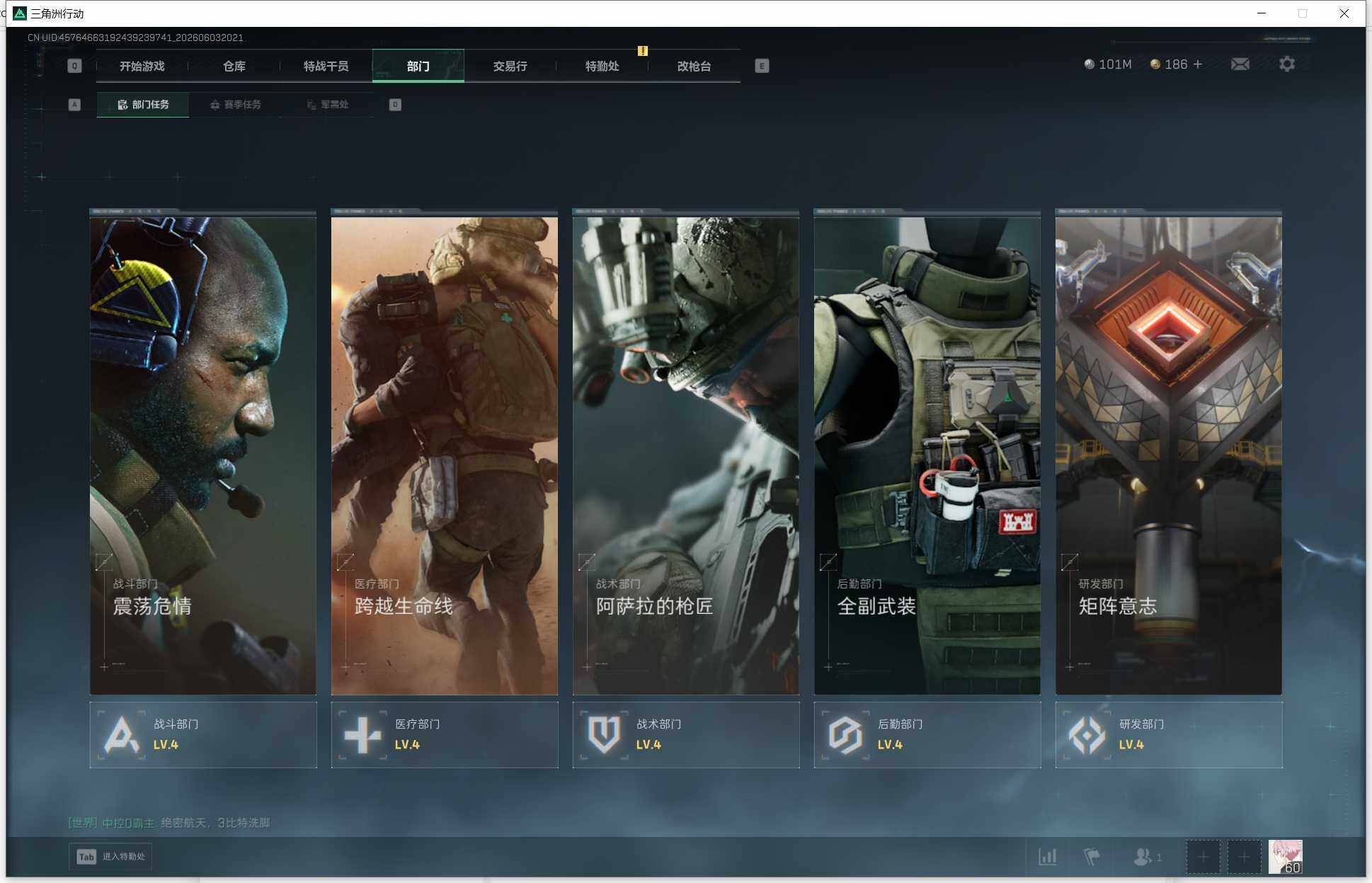The width and height of the screenshot is (1372, 883).
Task: Open the settings gear icon
Action: tap(1287, 64)
